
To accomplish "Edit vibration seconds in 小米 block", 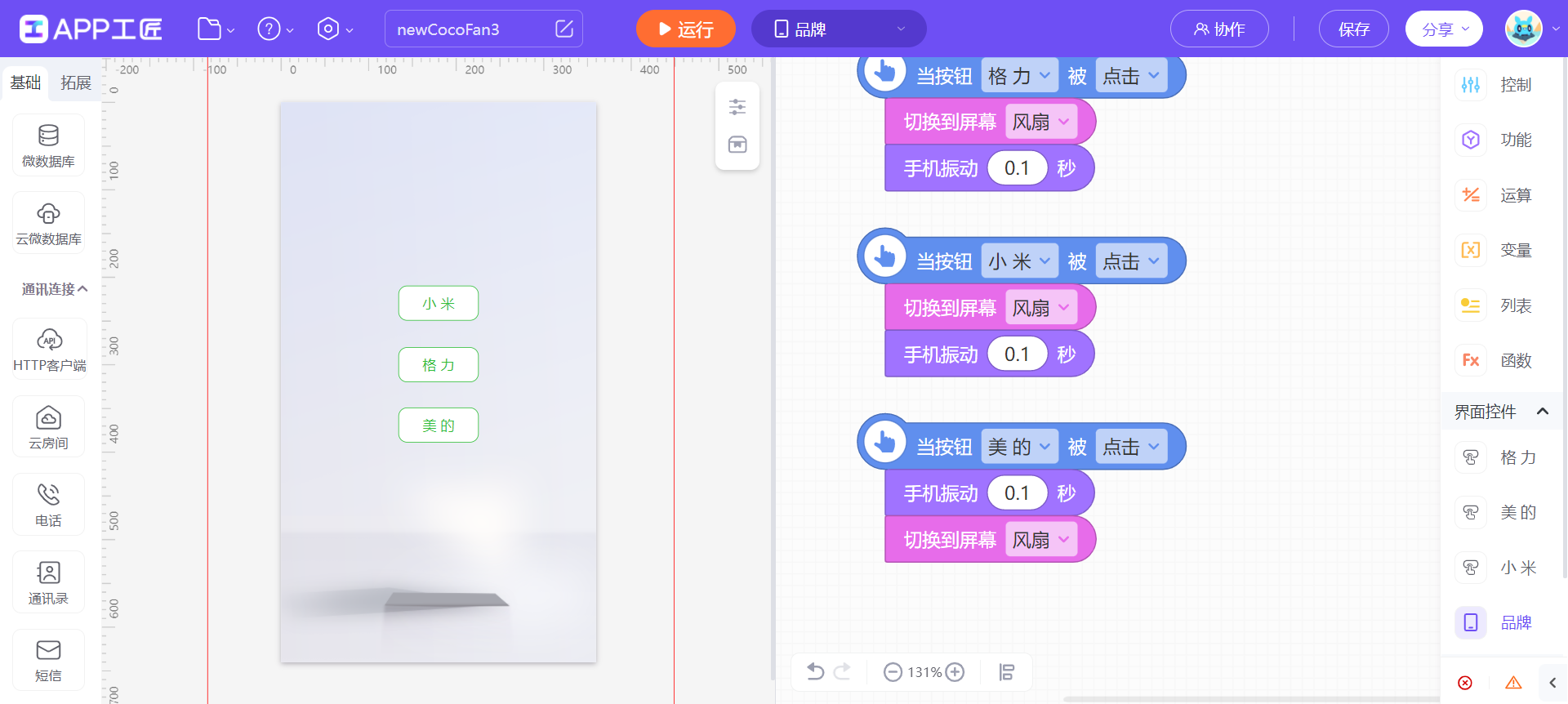I will coord(1017,354).
